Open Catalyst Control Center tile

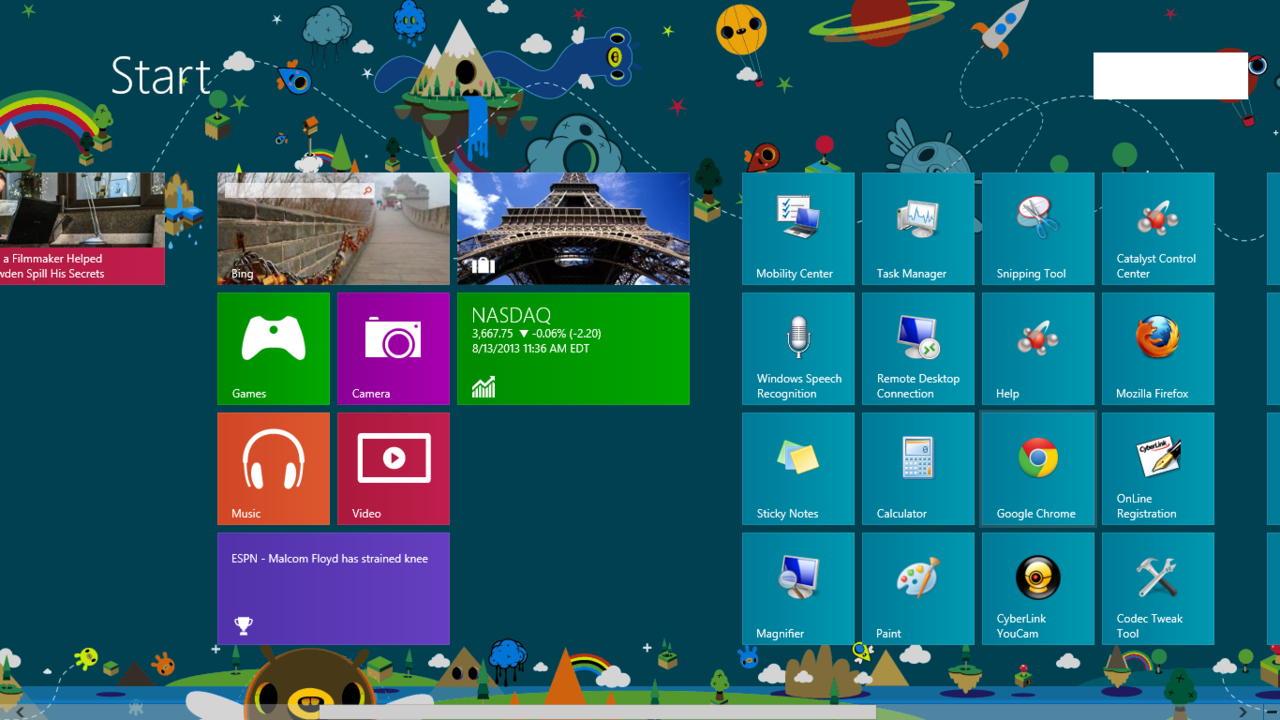point(1158,229)
